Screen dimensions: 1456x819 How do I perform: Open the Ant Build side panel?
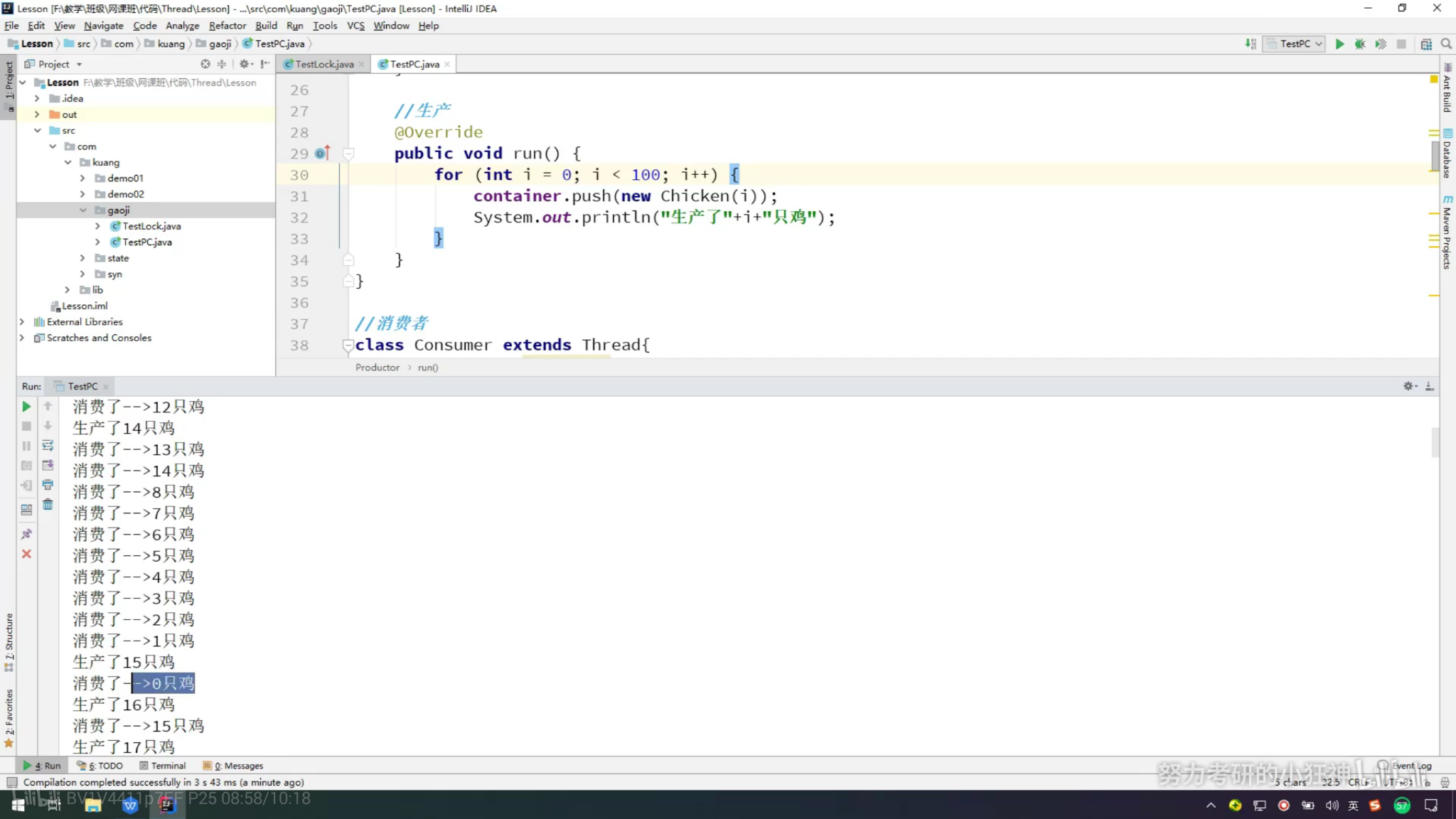click(1447, 89)
